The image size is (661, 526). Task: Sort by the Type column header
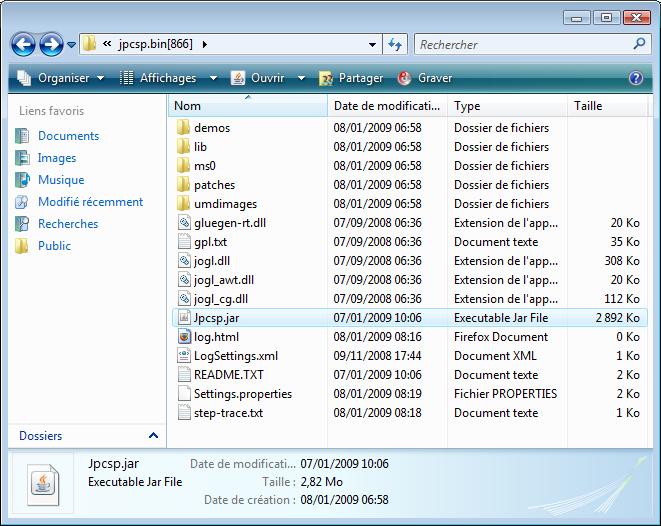pos(507,106)
